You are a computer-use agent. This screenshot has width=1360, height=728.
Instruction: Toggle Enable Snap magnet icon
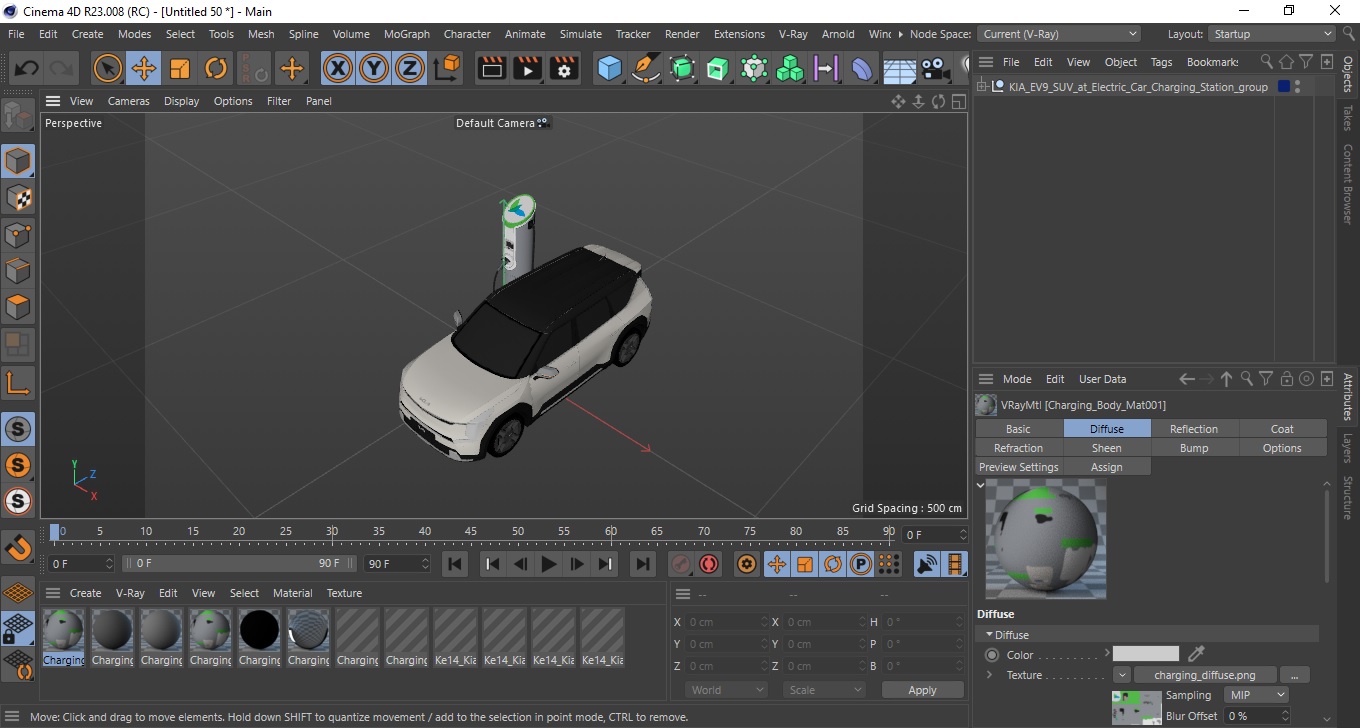(x=18, y=548)
